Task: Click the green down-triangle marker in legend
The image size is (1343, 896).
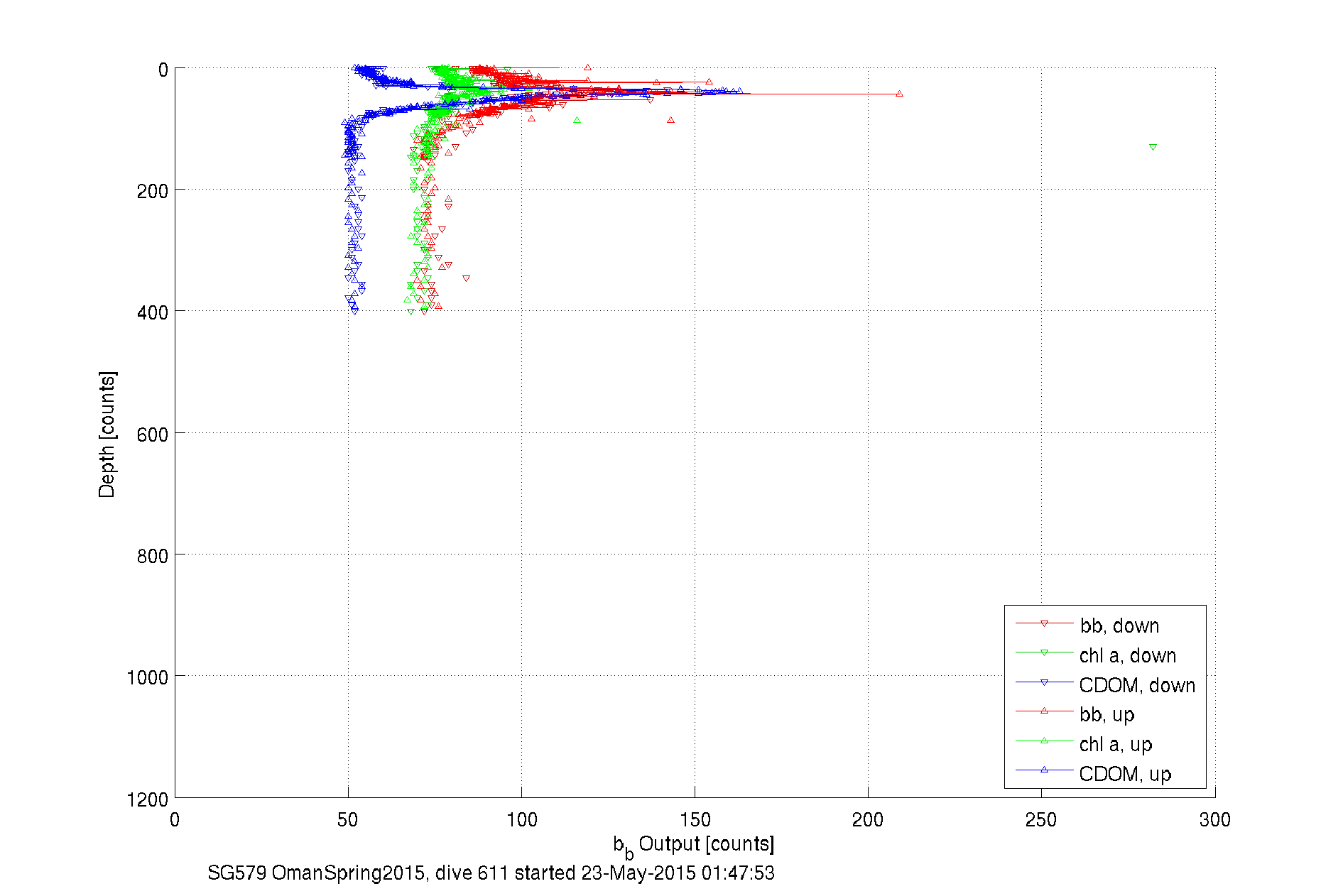Action: pyautogui.click(x=1044, y=652)
